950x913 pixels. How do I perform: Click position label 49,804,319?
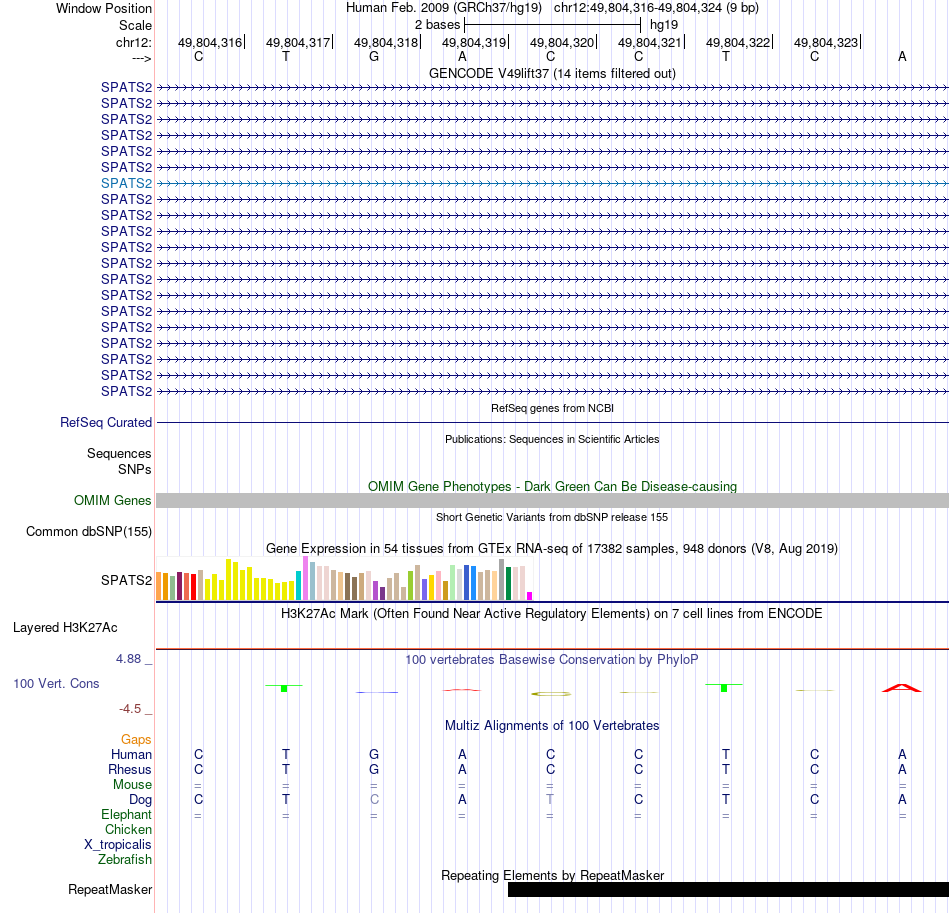[473, 42]
